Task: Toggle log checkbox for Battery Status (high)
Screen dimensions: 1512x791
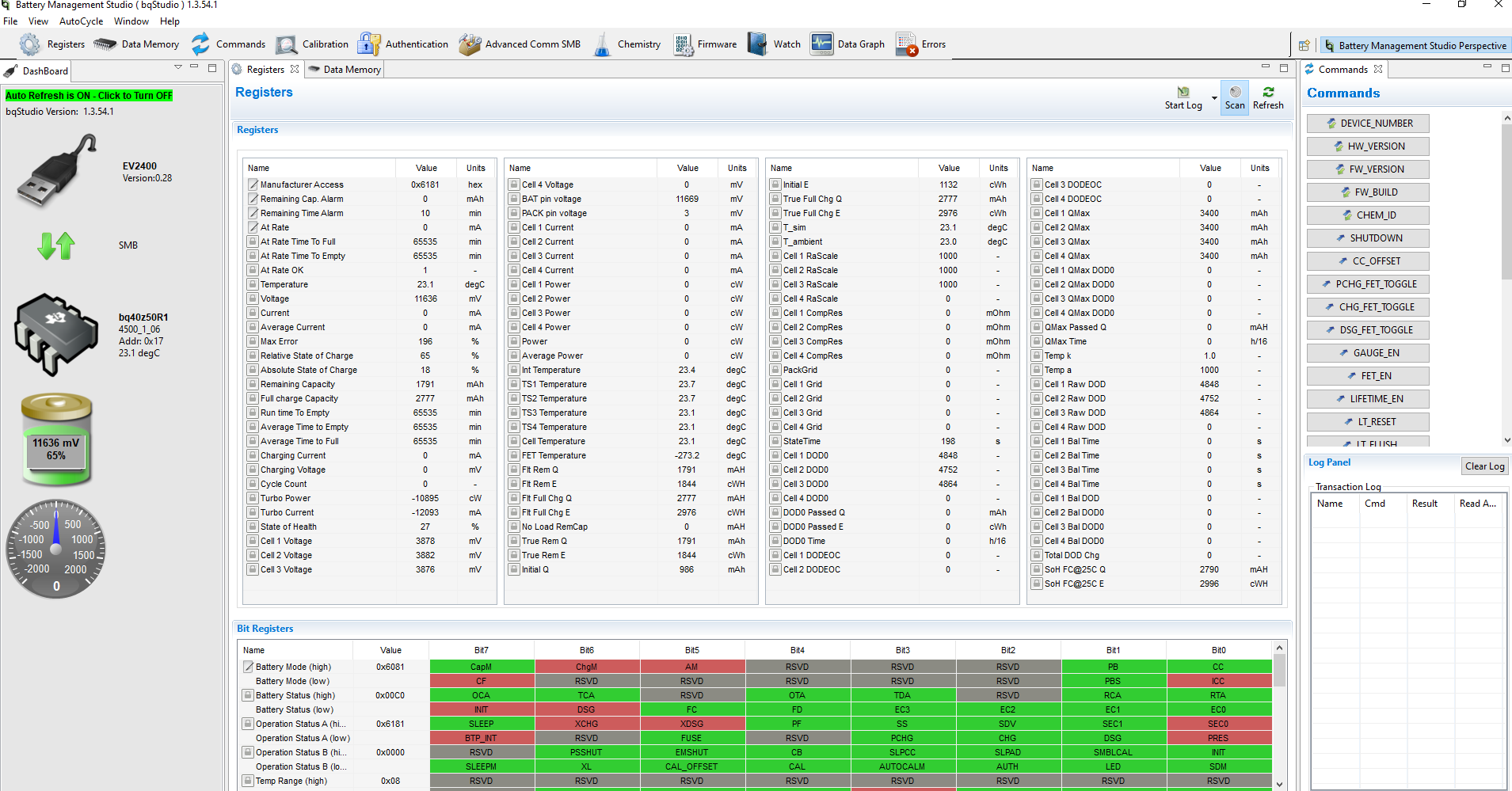Action: (248, 695)
